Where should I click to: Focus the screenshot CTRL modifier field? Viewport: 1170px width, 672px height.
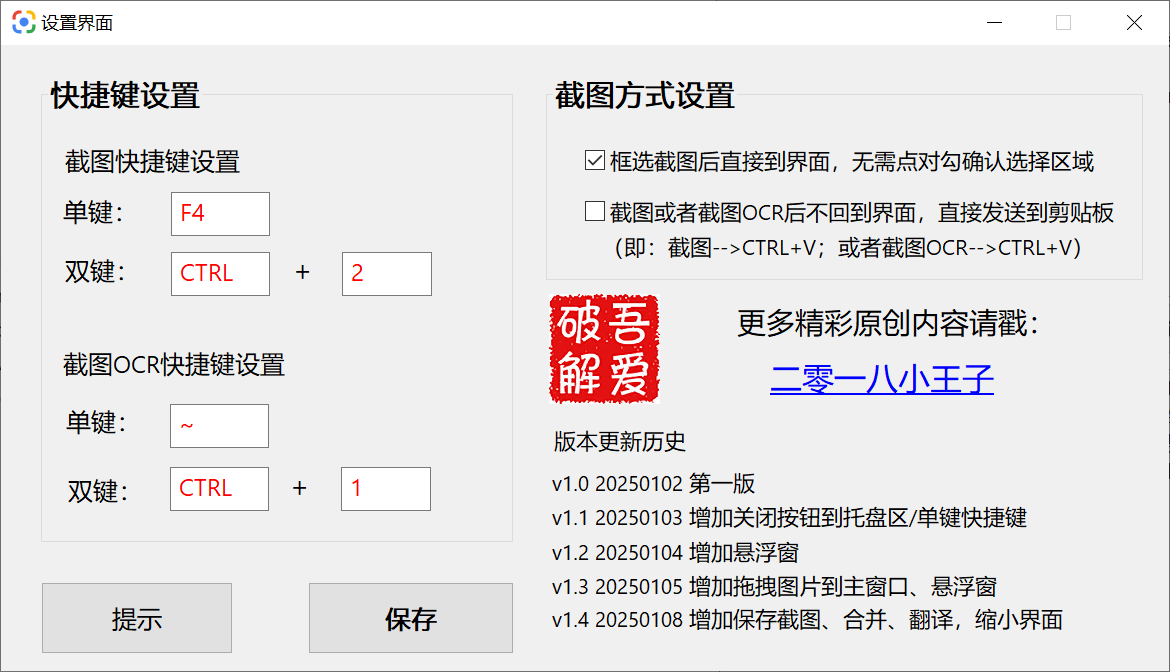coord(220,274)
